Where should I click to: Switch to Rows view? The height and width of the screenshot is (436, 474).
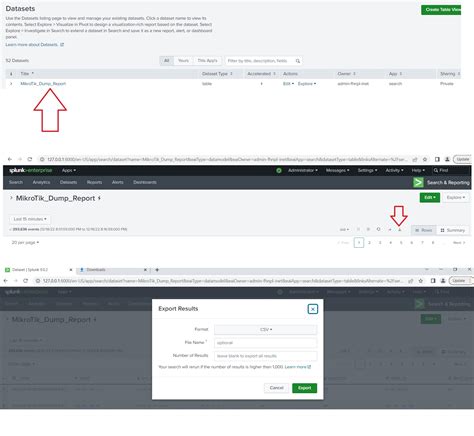[x=423, y=230]
